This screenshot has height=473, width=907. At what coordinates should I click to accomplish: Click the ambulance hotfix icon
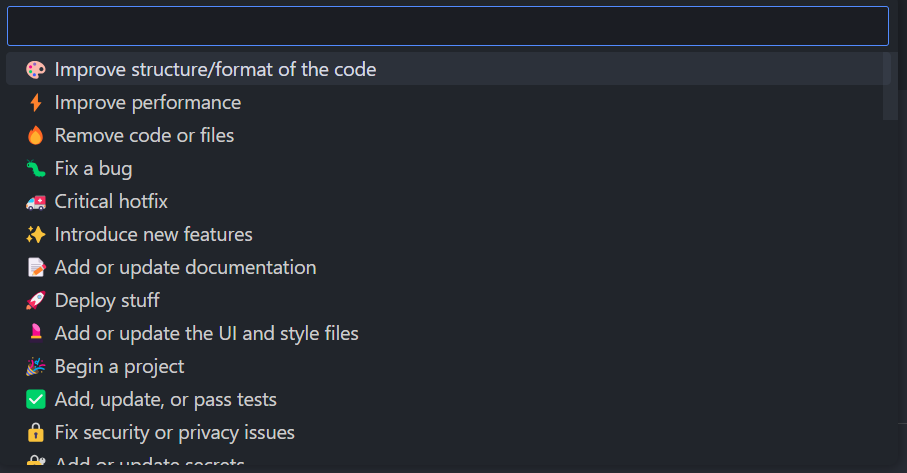(x=36, y=202)
